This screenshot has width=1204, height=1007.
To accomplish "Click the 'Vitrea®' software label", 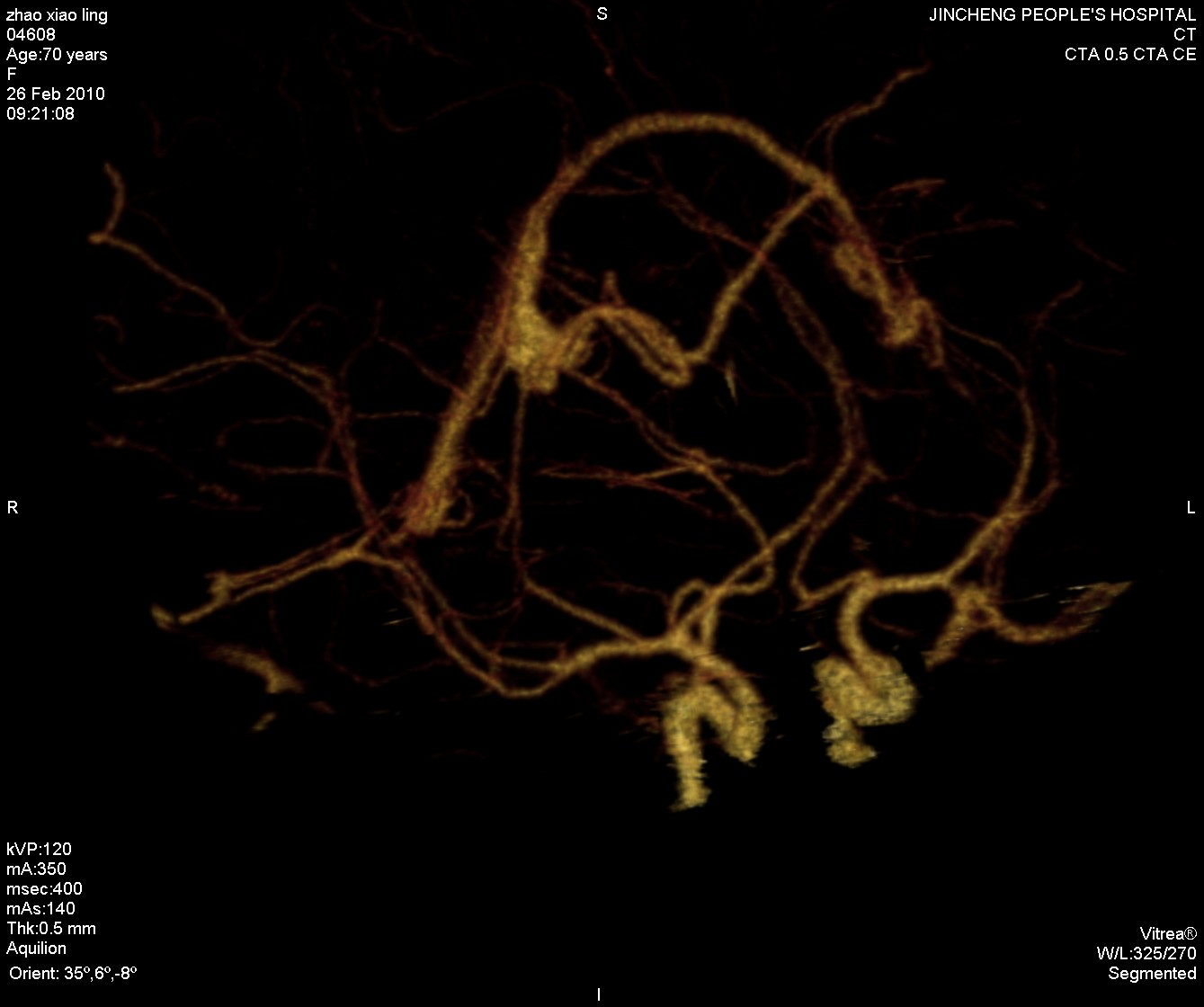I will 1169,933.
